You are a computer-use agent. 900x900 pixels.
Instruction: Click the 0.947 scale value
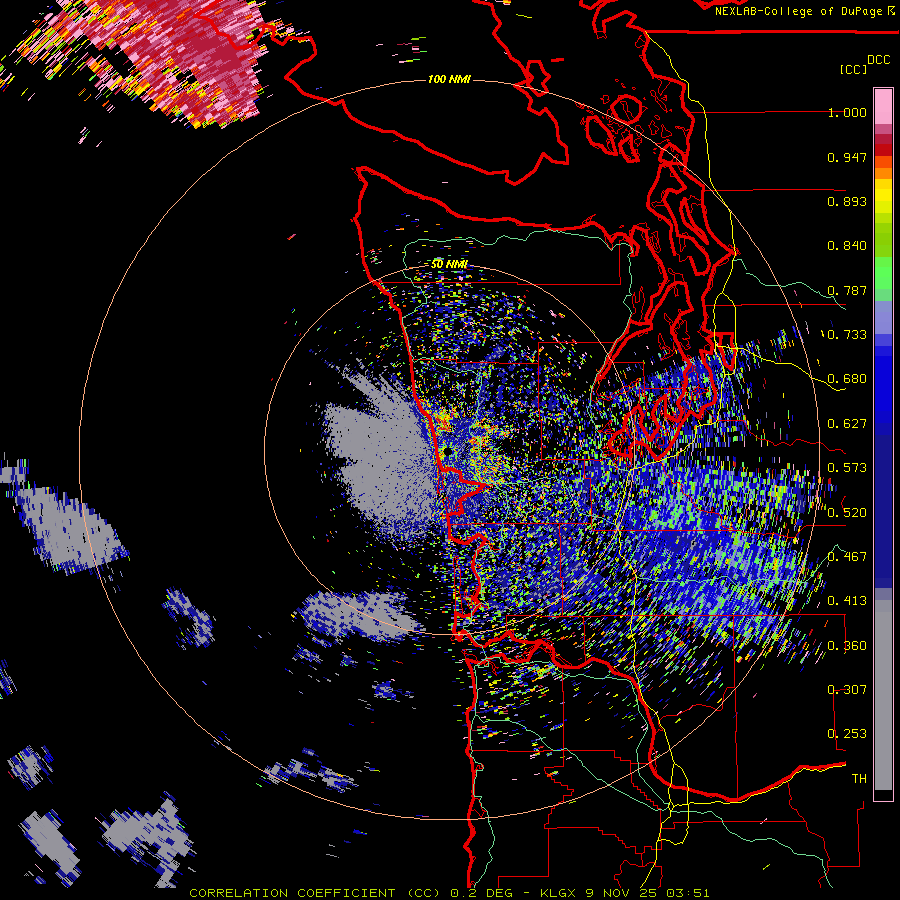(847, 157)
